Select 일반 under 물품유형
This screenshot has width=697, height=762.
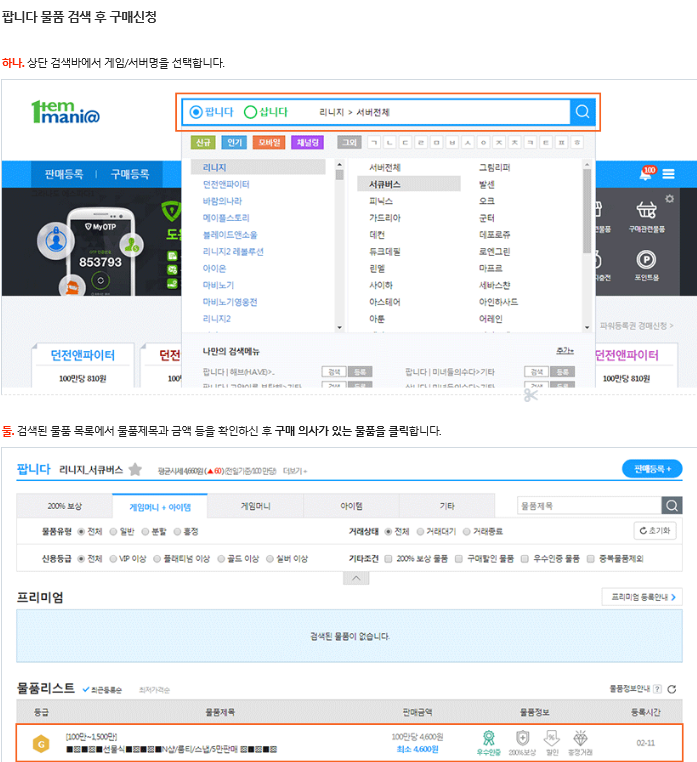pyautogui.click(x=113, y=532)
